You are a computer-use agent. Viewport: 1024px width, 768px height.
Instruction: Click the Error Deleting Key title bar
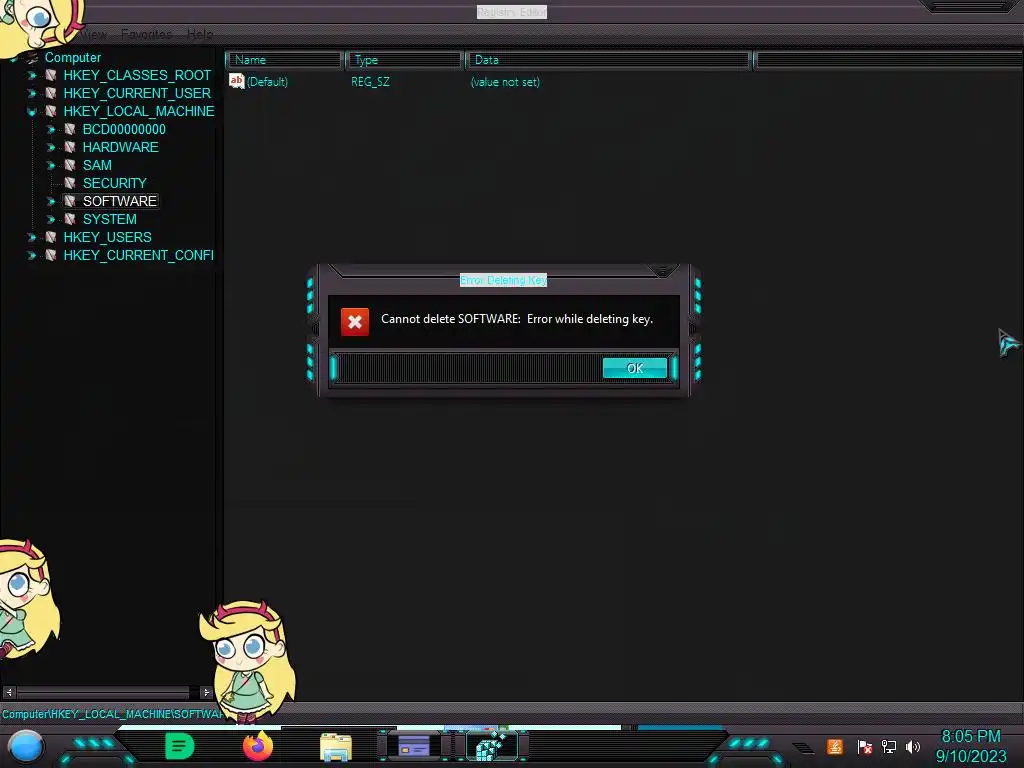[503, 280]
